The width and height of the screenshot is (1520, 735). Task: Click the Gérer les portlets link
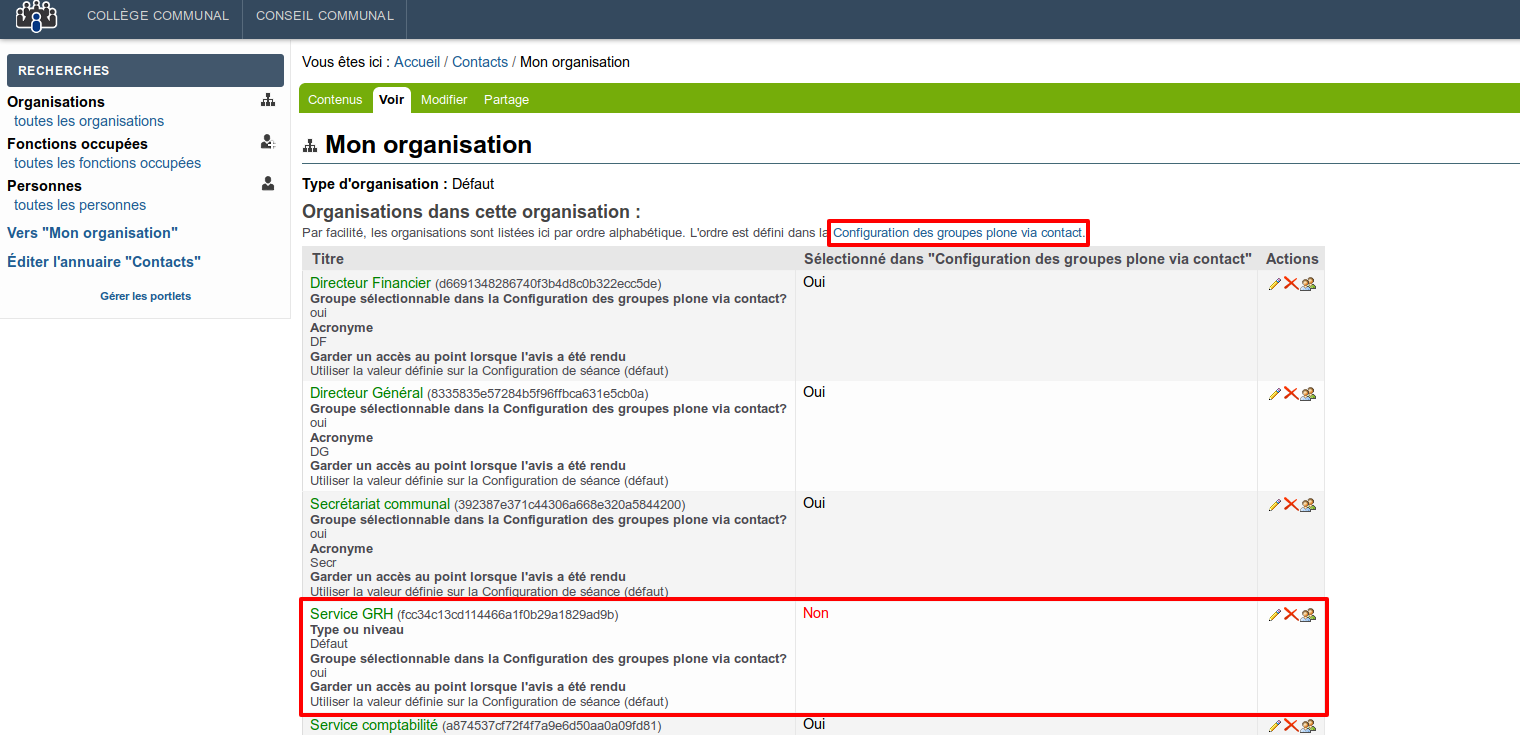click(x=145, y=296)
